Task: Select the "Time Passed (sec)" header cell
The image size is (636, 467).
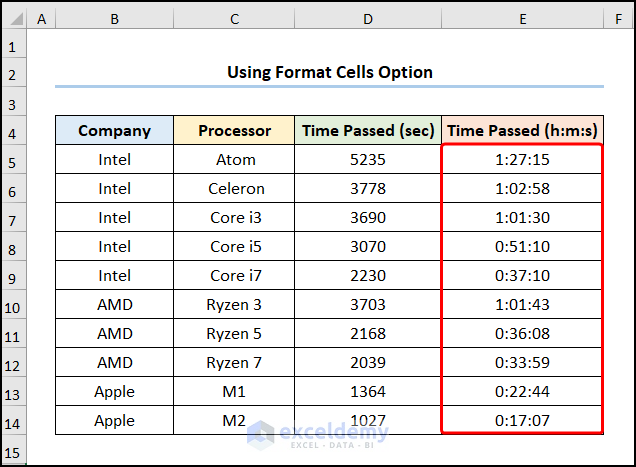Action: [368, 131]
